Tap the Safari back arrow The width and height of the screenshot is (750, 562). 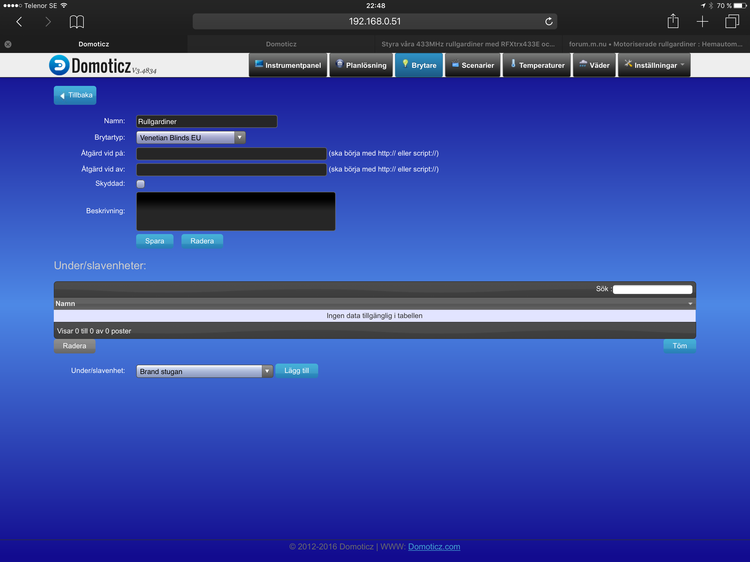19,21
